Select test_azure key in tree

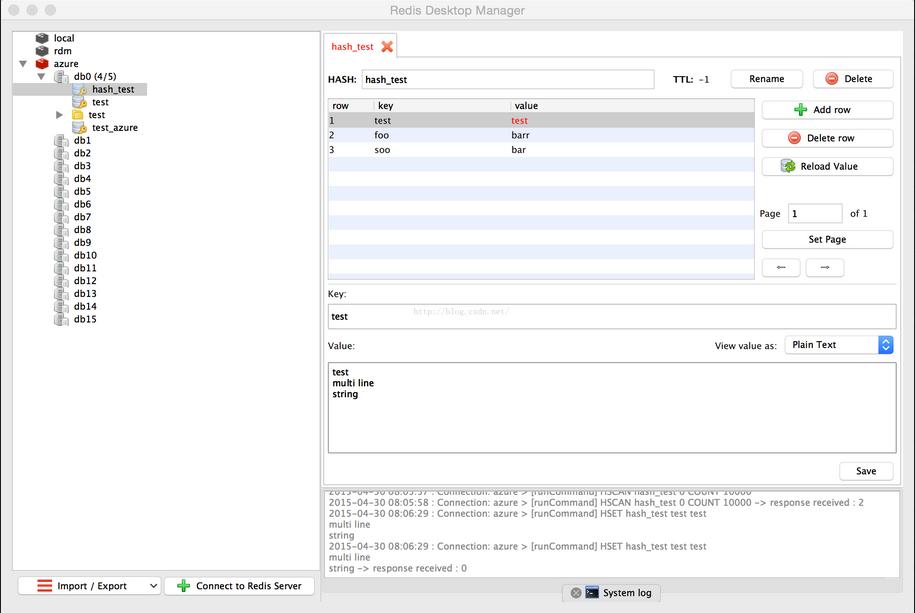[115, 127]
